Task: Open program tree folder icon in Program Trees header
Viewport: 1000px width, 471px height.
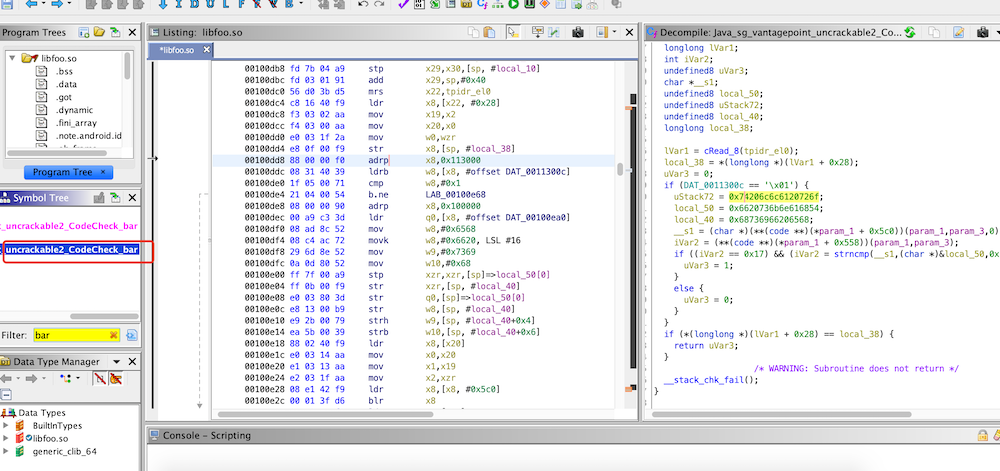Action: click(x=99, y=33)
